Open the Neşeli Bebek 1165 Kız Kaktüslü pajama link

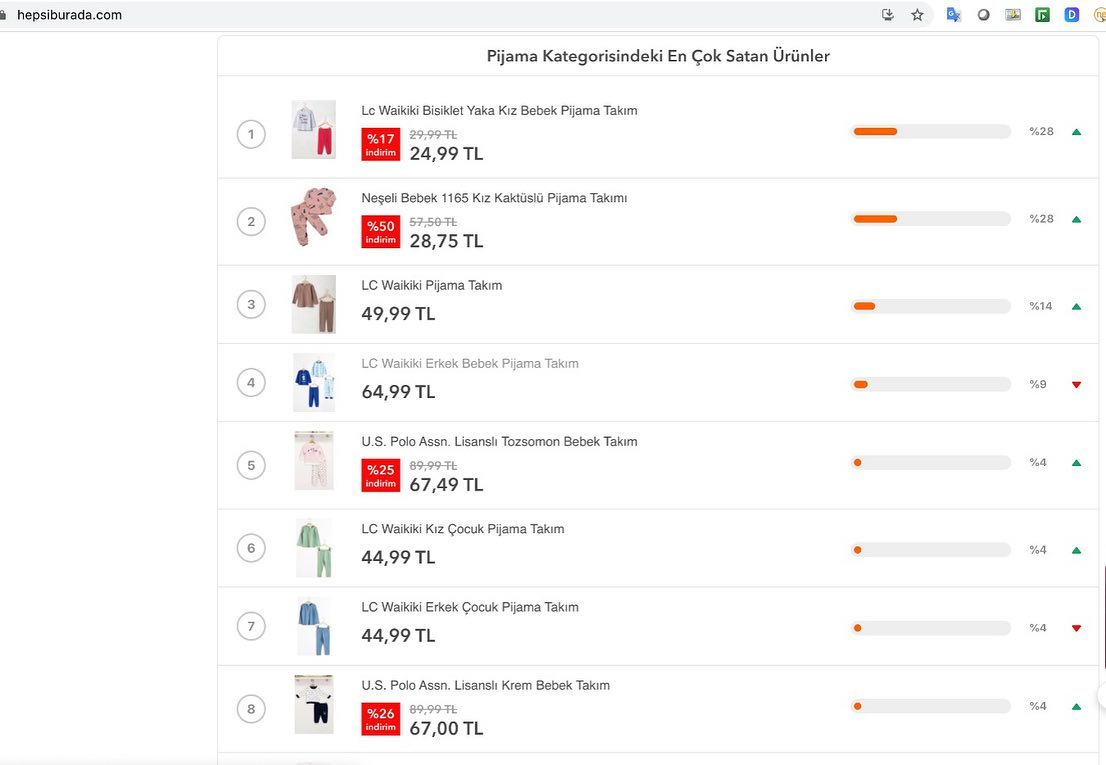tap(494, 198)
